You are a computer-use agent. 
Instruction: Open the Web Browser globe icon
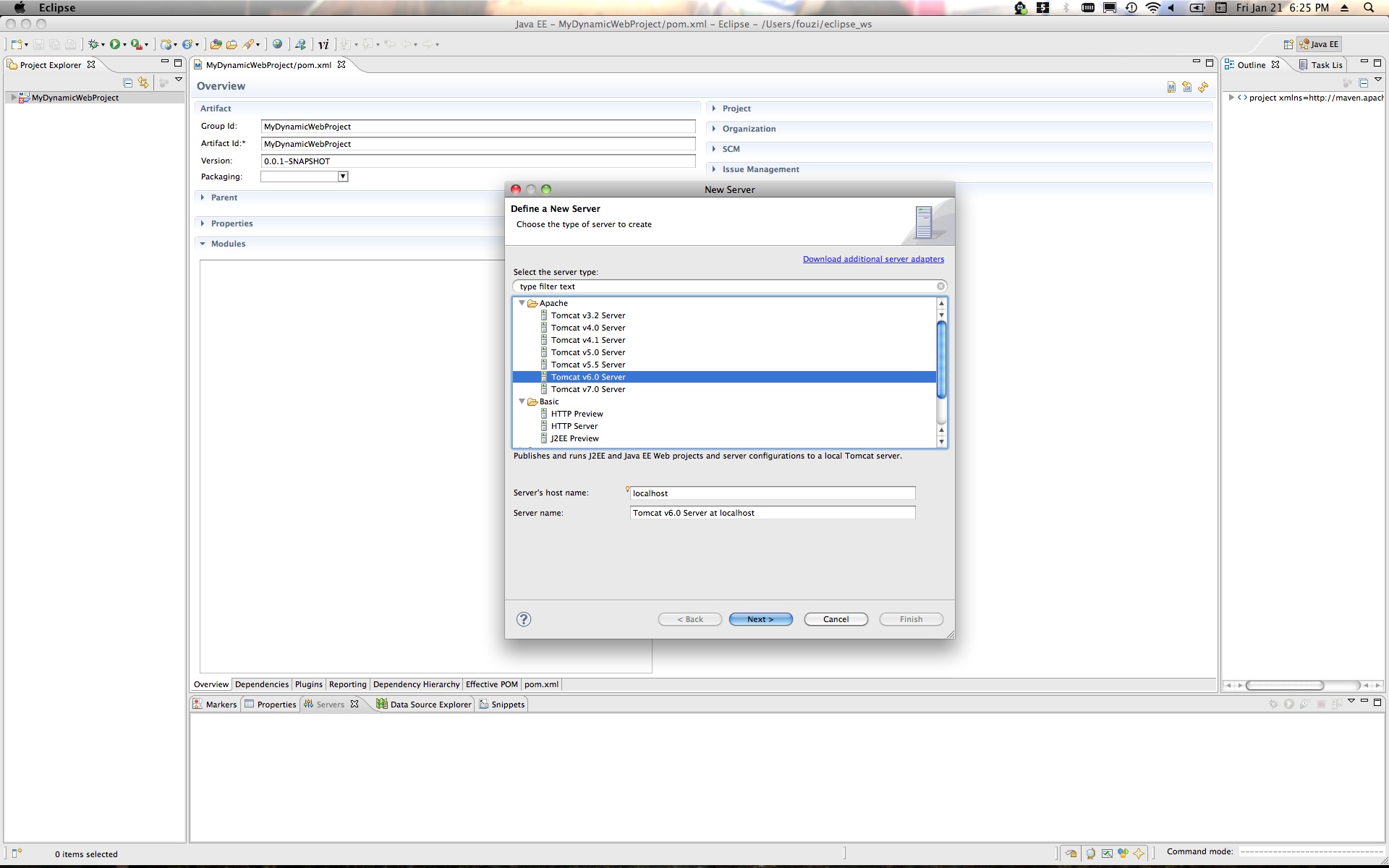[x=277, y=44]
